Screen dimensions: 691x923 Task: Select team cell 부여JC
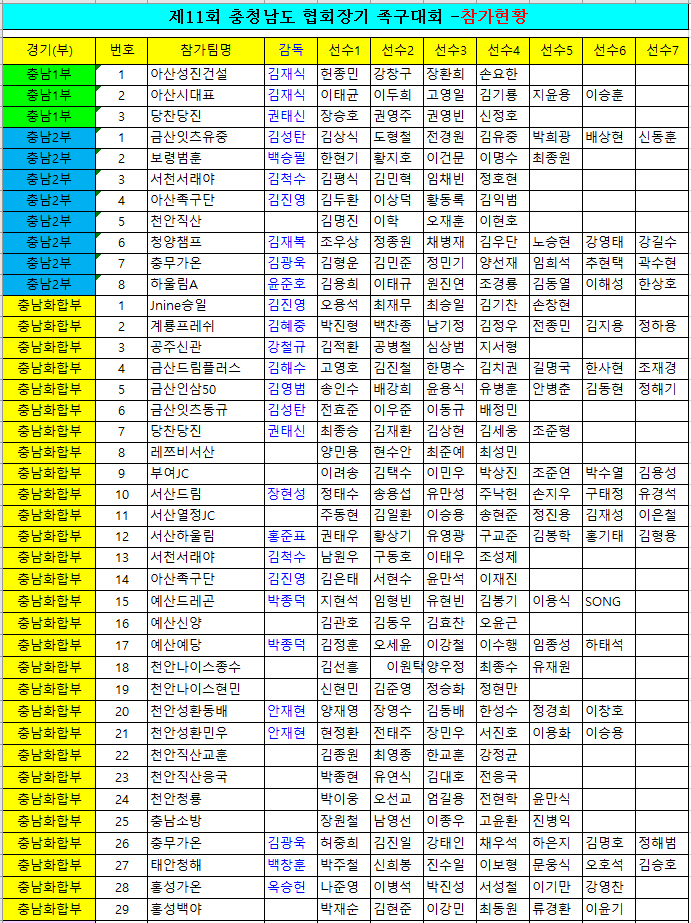pos(206,473)
